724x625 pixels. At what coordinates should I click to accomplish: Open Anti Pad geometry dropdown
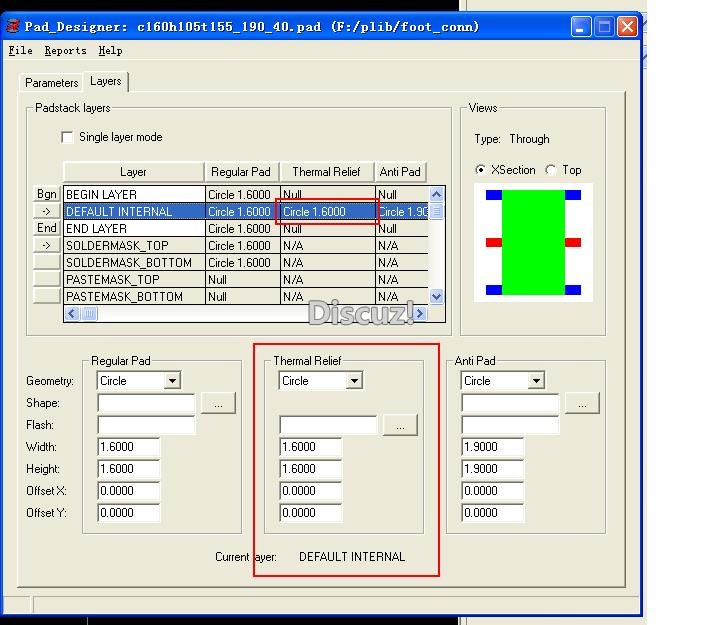(x=536, y=381)
